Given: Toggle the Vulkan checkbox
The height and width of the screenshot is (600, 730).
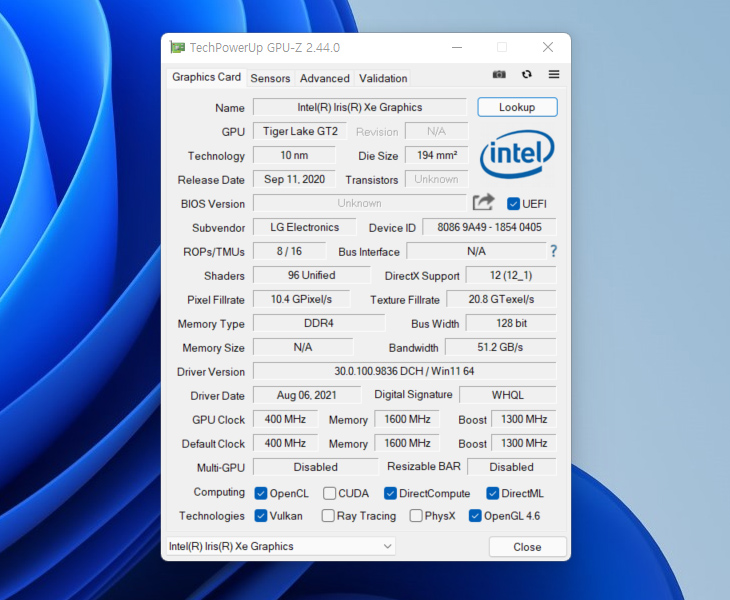Looking at the screenshot, I should tap(261, 516).
